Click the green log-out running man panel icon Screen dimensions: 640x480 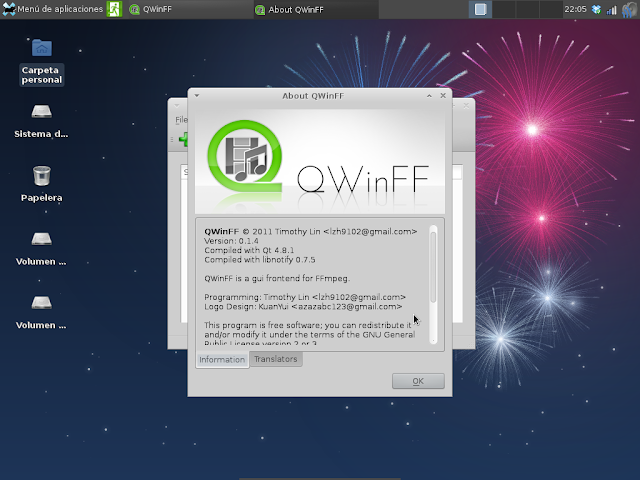coord(114,9)
